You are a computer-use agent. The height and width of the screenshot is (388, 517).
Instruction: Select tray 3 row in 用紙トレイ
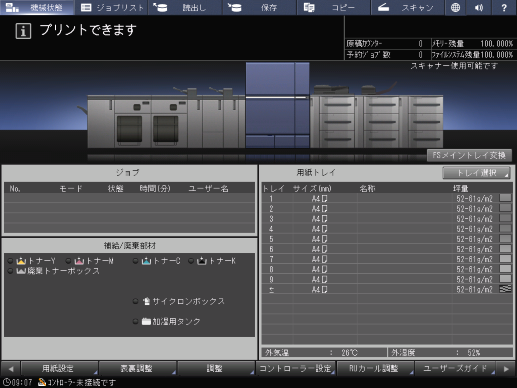pos(387,219)
